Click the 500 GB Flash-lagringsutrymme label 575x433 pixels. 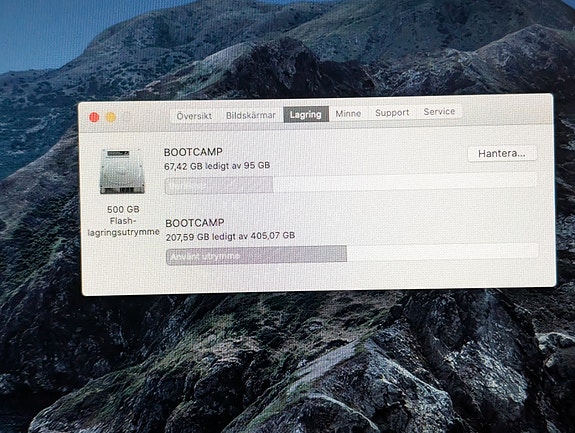[x=124, y=221]
